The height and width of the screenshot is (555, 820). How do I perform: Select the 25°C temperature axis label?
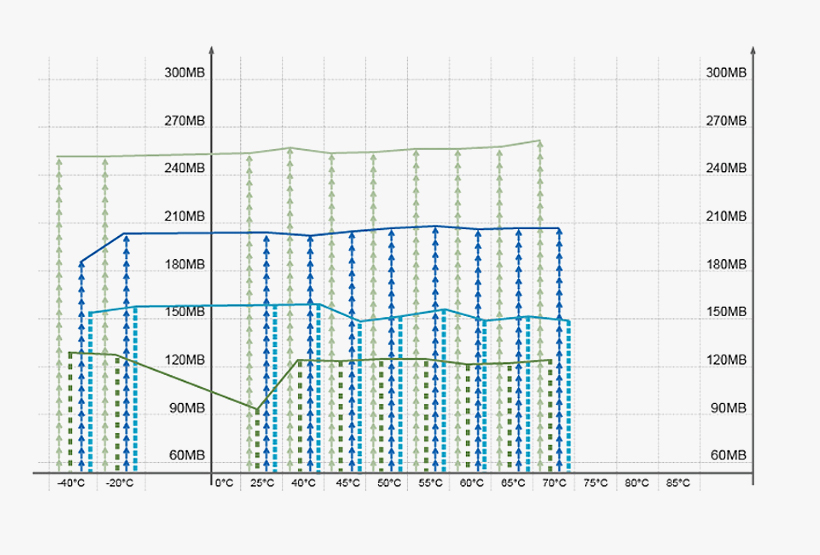[x=262, y=483]
